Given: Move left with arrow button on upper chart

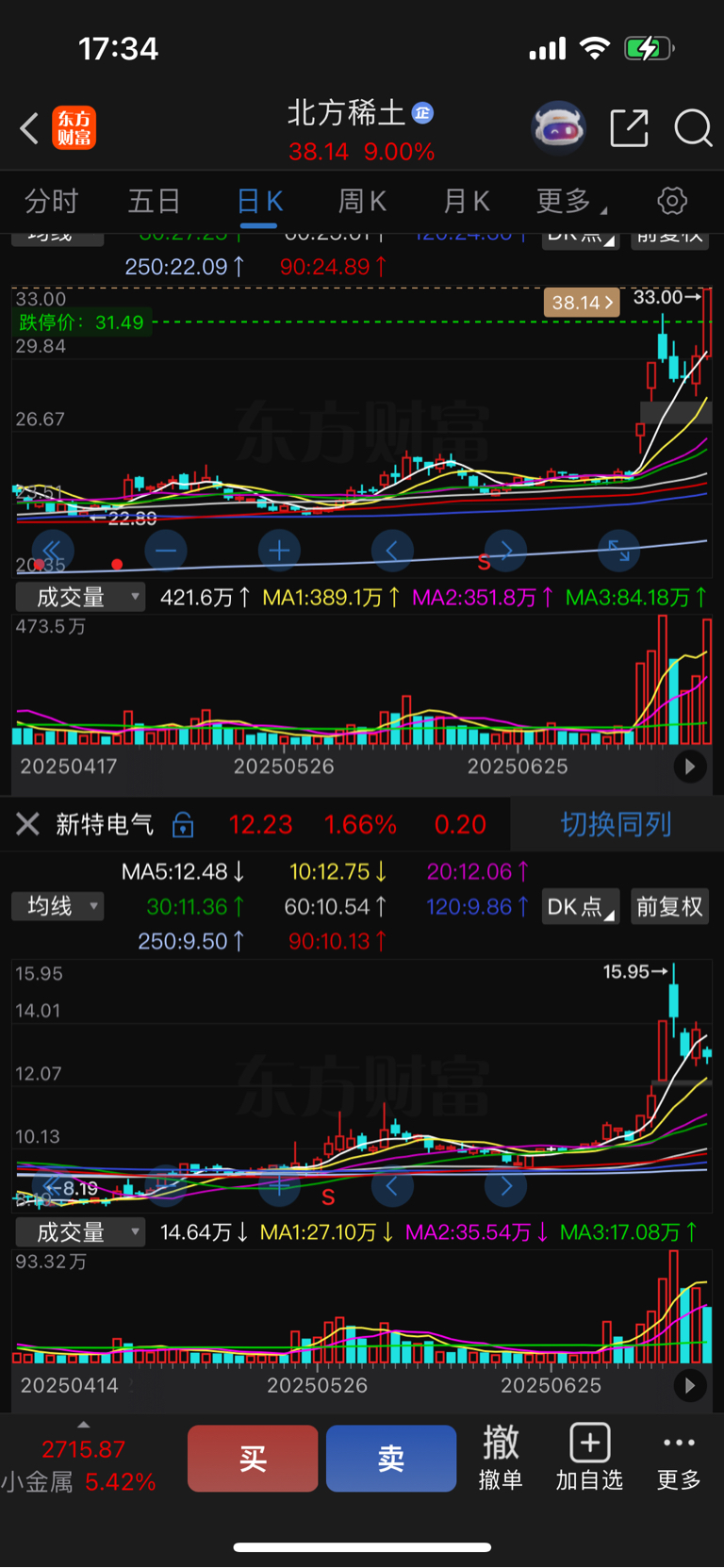Looking at the screenshot, I should (392, 551).
